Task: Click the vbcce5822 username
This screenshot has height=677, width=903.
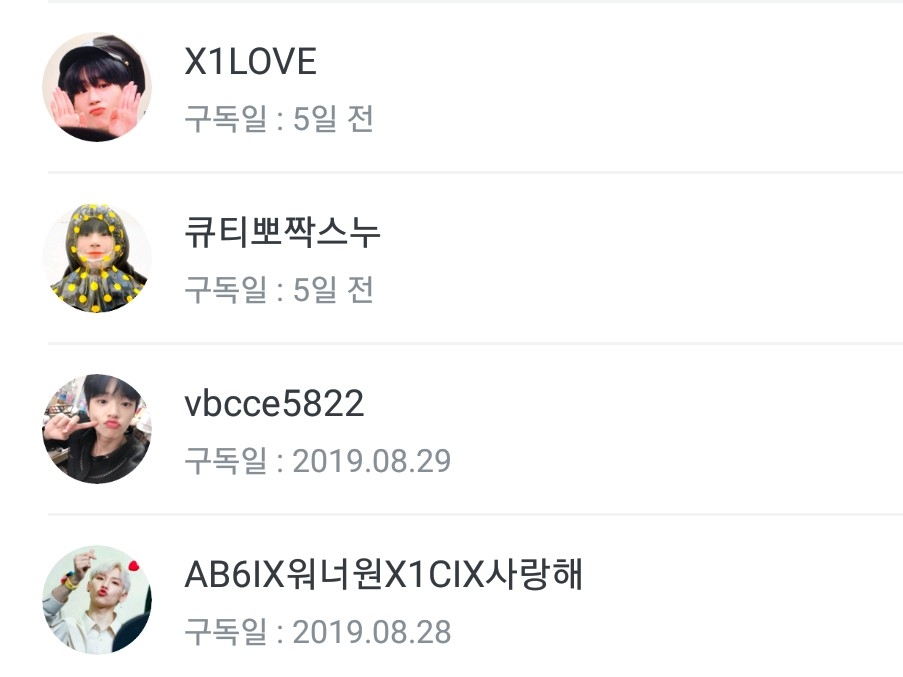Action: [274, 403]
